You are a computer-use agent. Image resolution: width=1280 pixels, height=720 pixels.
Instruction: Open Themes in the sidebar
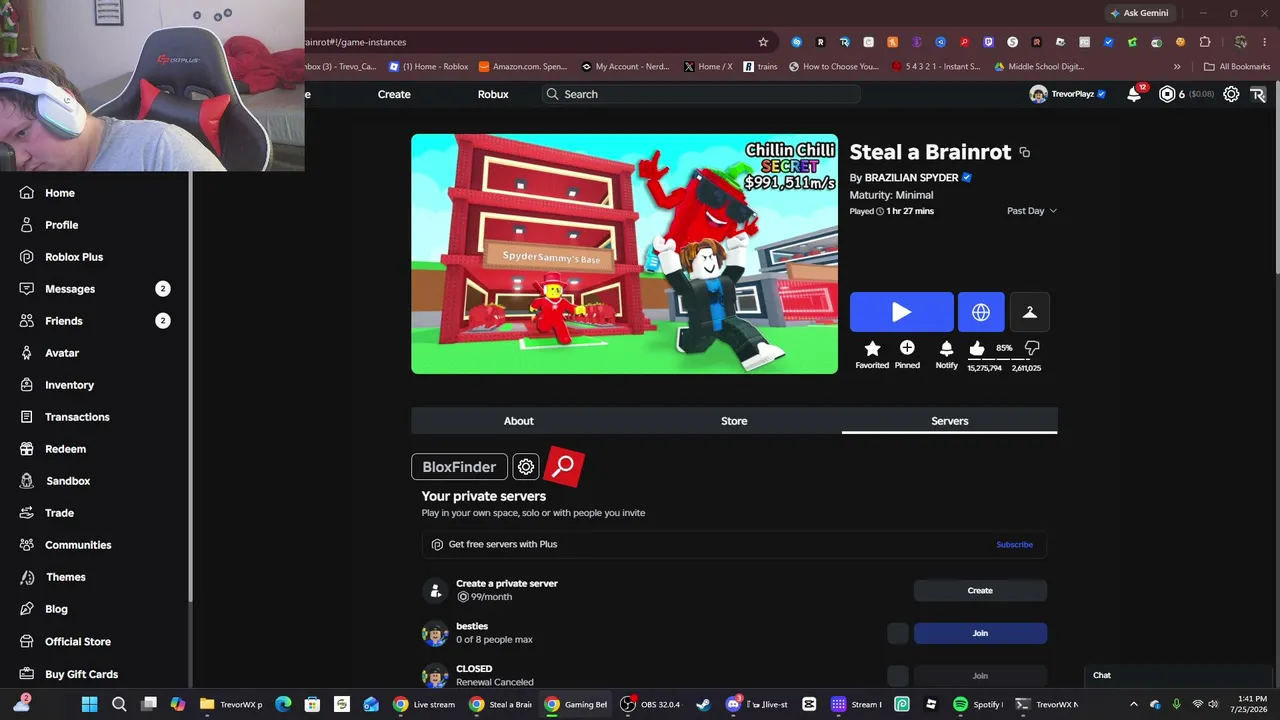65,577
